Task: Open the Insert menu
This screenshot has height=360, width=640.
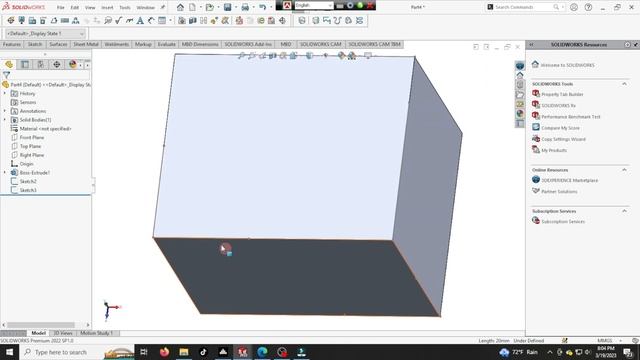Action: pyautogui.click(x=107, y=7)
